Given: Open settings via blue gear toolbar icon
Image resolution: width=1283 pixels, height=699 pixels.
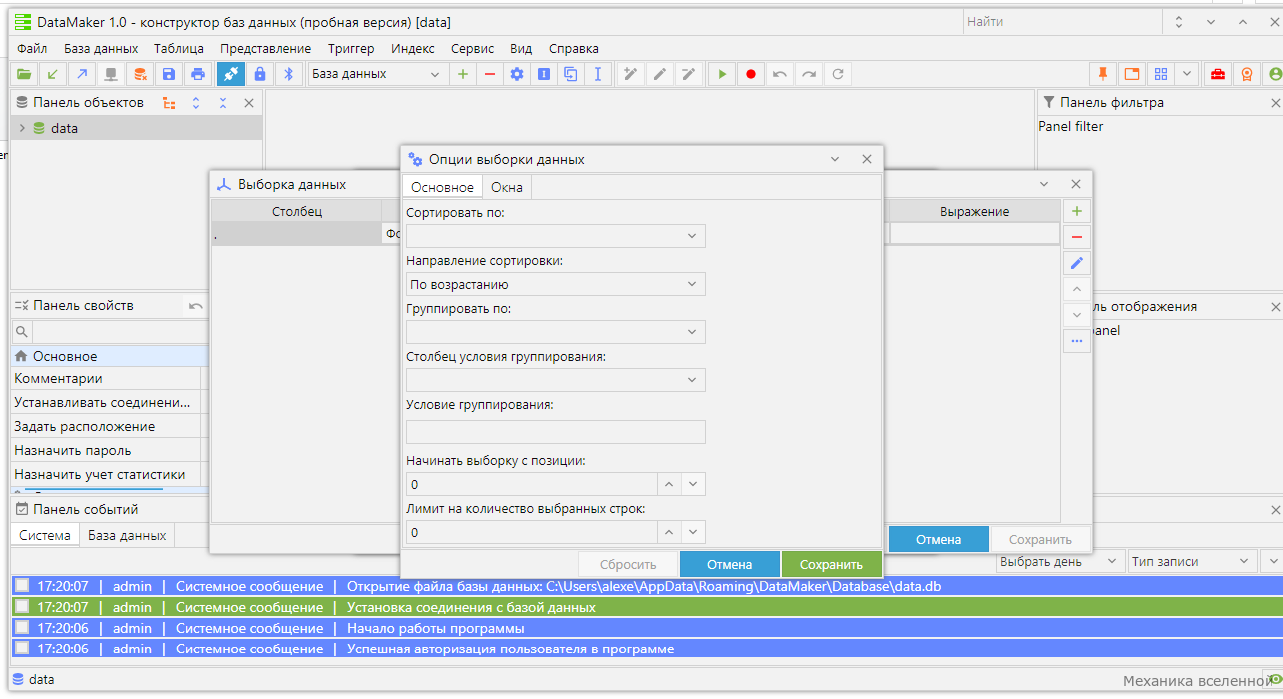Looking at the screenshot, I should pyautogui.click(x=517, y=74).
